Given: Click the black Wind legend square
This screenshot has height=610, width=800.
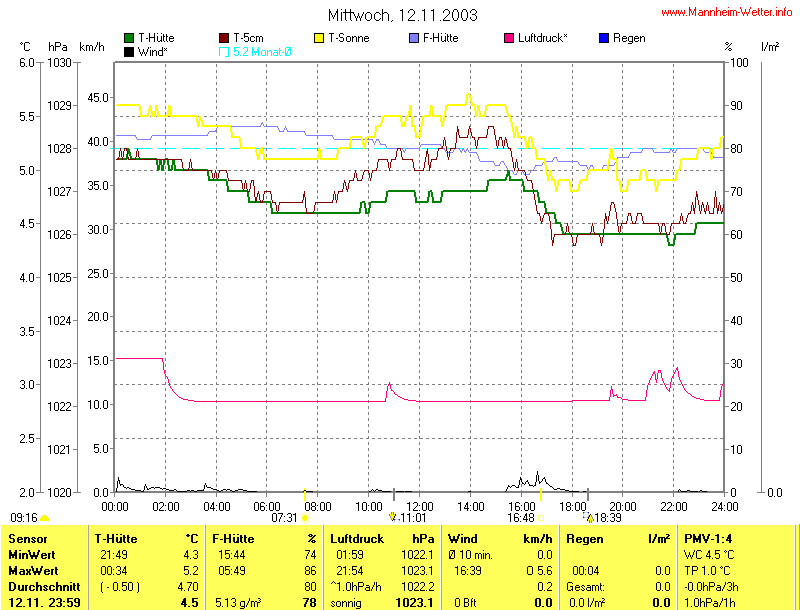Looking at the screenshot, I should click(129, 51).
